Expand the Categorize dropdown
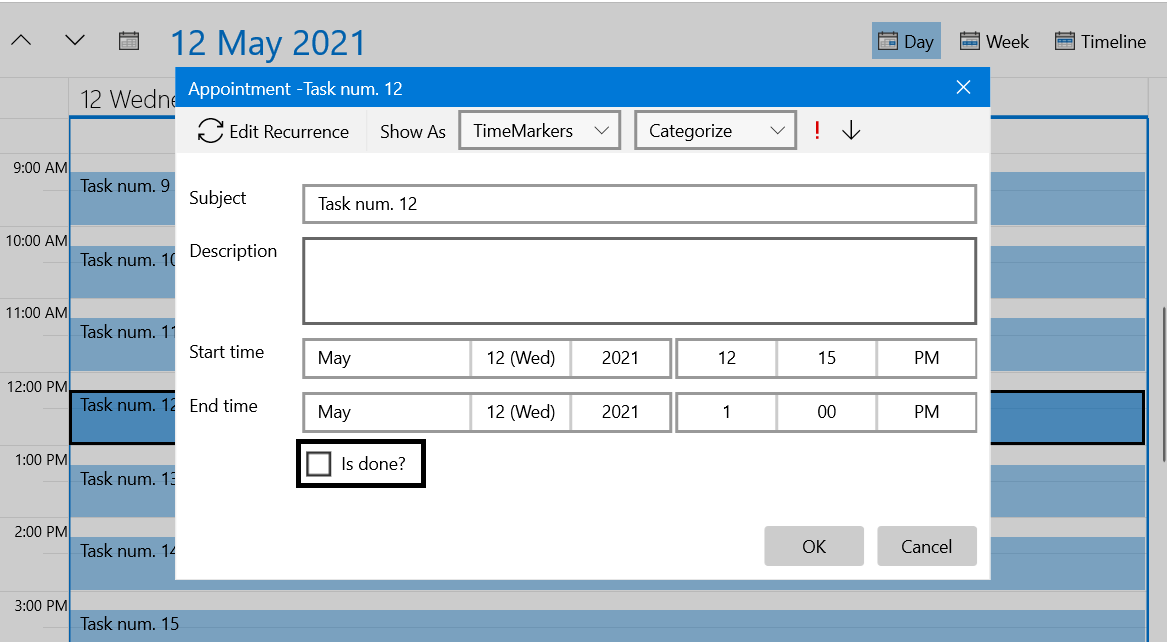Image resolution: width=1167 pixels, height=642 pixels. [x=715, y=130]
